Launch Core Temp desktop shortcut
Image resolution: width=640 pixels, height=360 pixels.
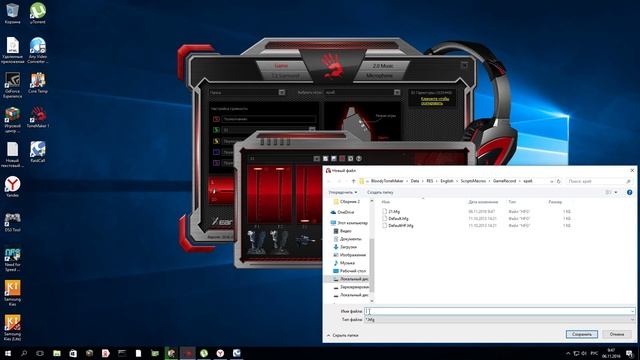point(38,83)
